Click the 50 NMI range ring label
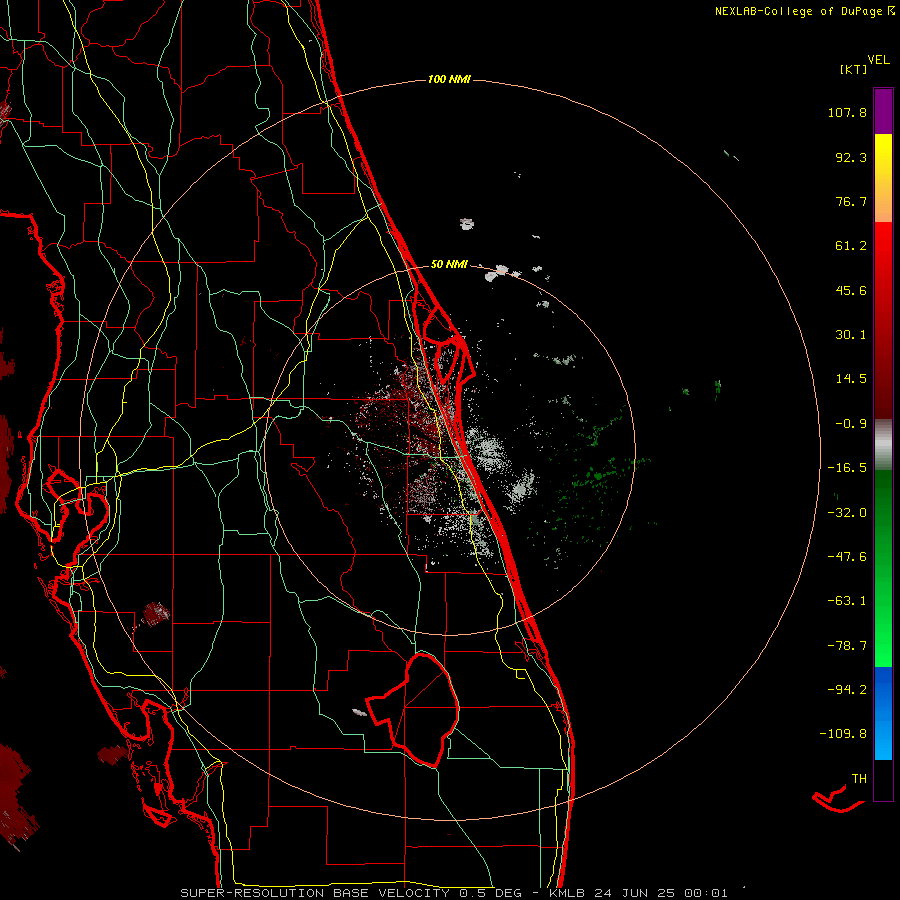Screen dimensions: 900x900 449,265
